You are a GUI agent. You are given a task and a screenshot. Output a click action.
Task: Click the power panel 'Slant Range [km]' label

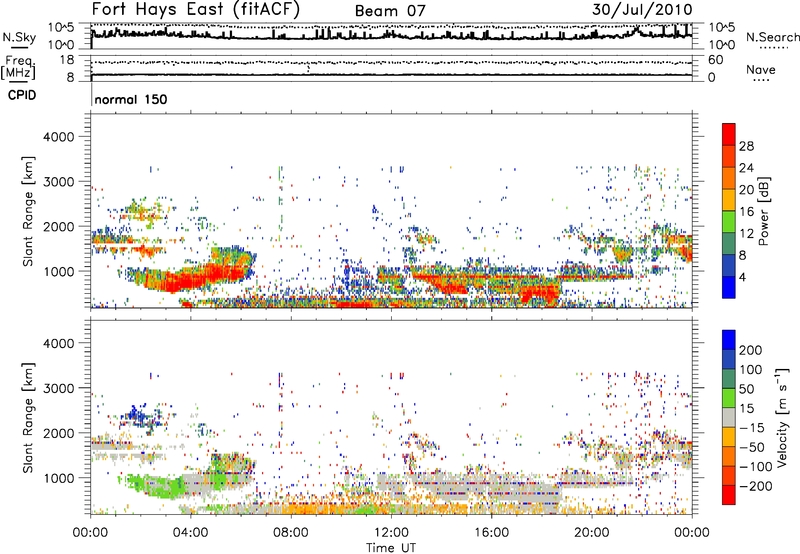coord(28,211)
